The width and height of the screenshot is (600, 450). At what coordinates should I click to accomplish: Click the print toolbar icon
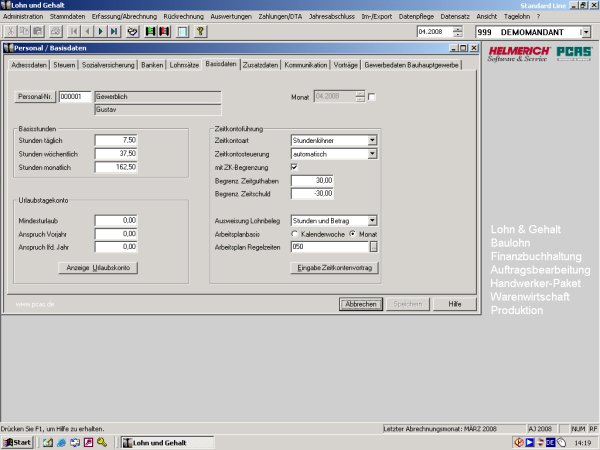[x=56, y=31]
